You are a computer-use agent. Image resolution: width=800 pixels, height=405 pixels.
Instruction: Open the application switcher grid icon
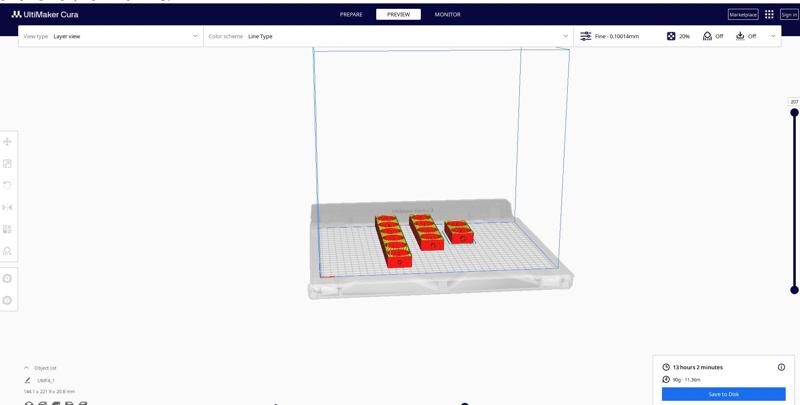point(769,14)
